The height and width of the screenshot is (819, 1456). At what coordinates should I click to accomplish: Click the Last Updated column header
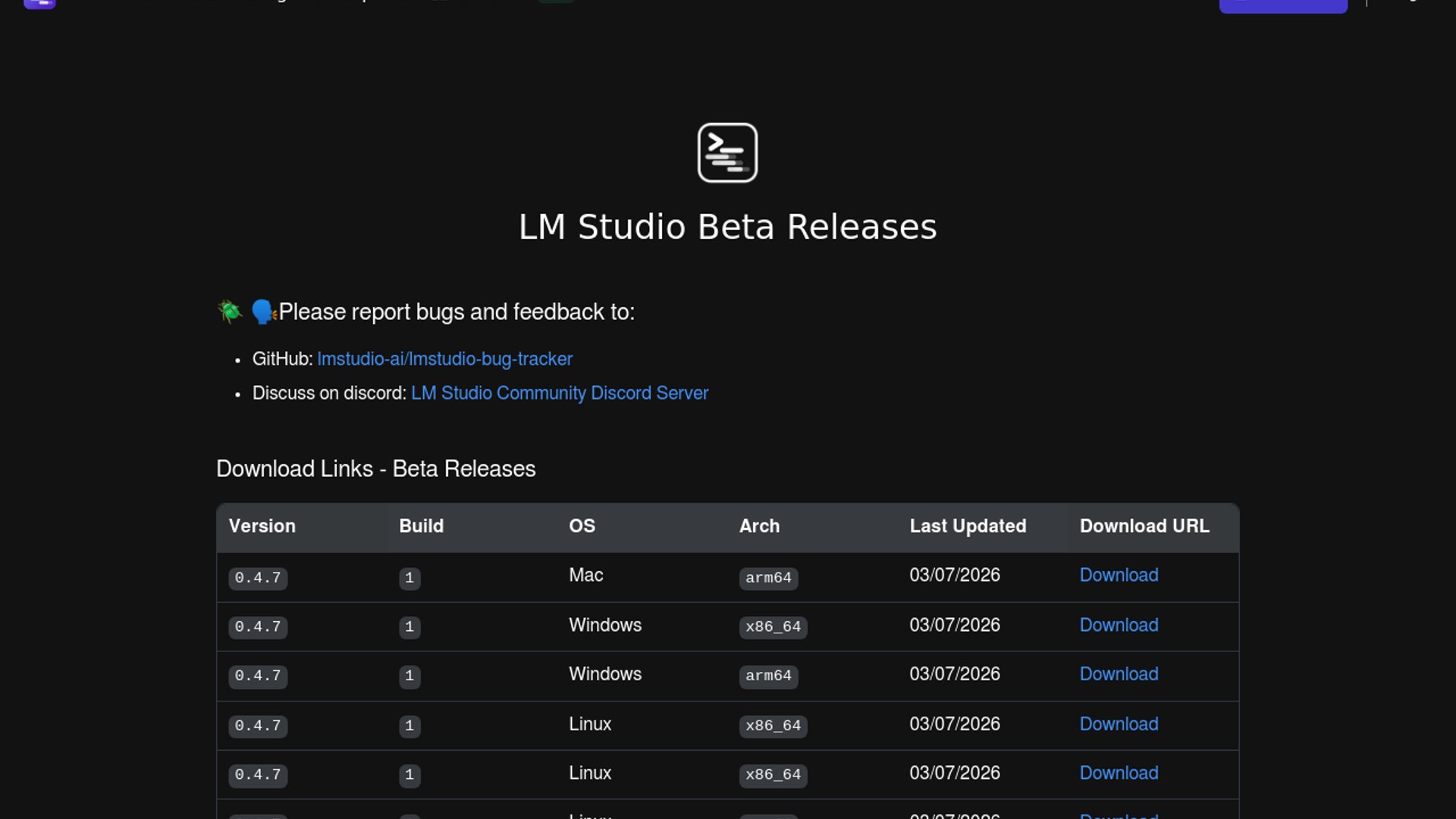[x=968, y=526]
